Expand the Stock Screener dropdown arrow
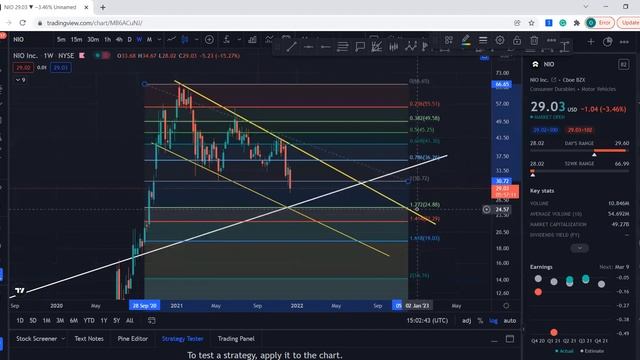 63,339
